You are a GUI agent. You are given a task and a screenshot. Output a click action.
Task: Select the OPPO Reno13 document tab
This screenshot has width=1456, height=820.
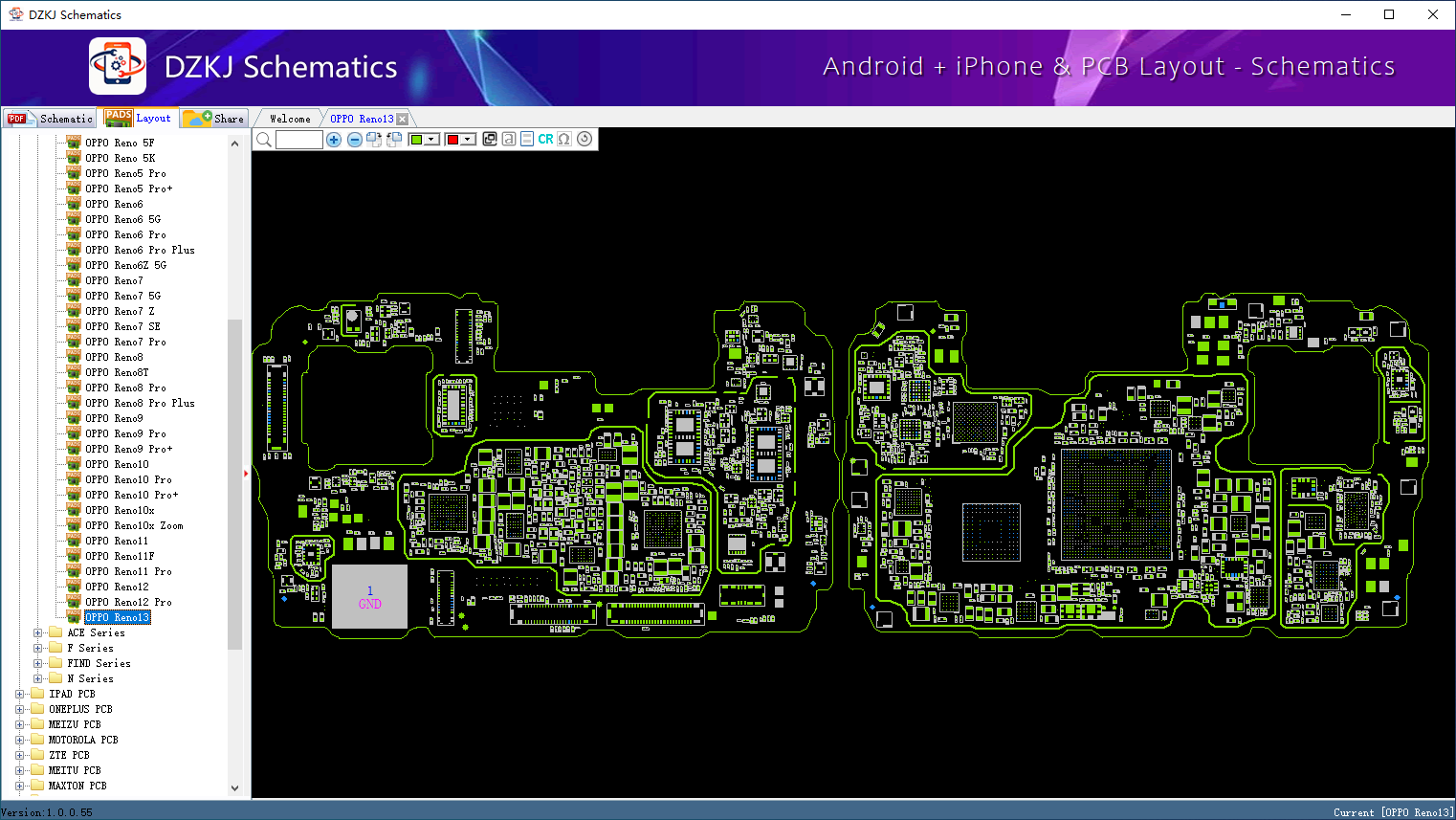362,119
